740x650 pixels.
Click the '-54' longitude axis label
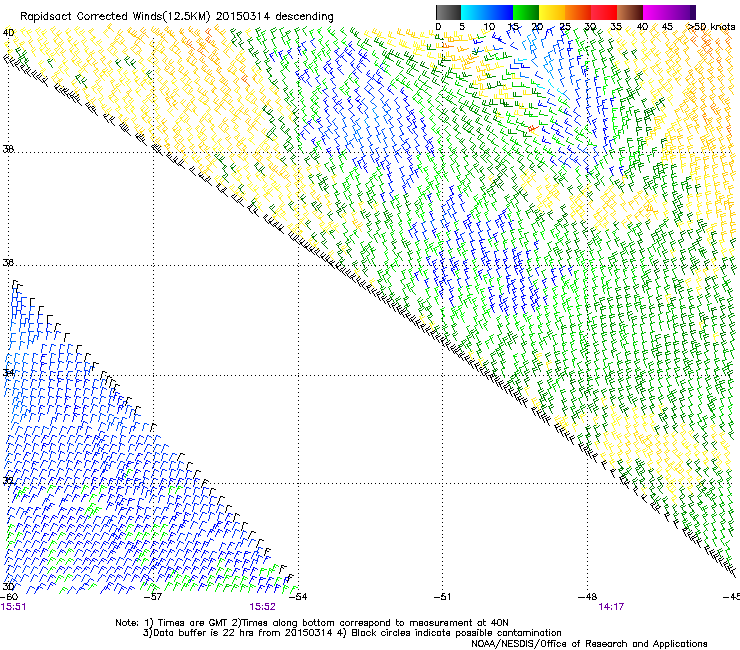297,597
